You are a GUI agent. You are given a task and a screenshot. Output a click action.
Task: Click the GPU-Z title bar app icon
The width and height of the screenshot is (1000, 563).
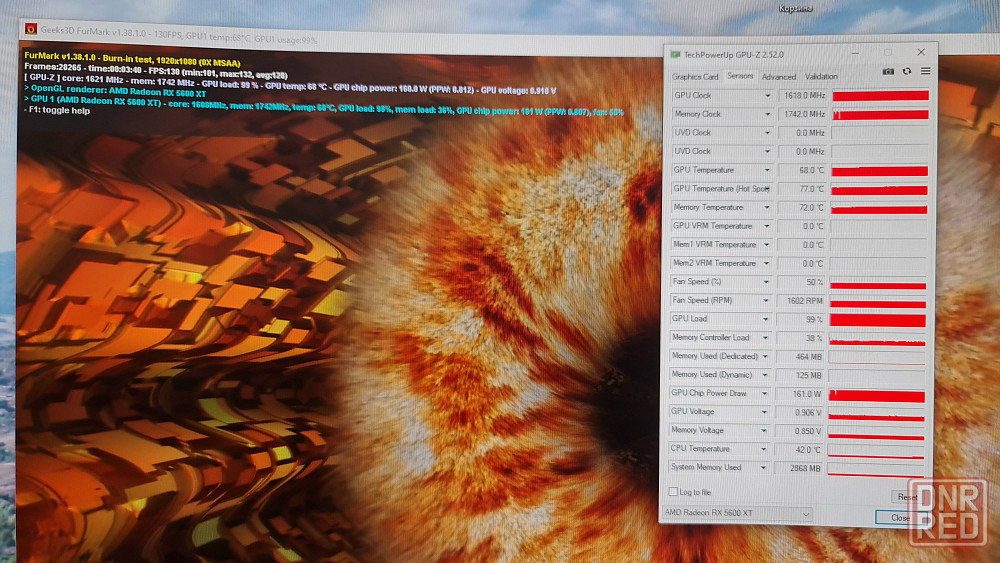[x=675, y=55]
